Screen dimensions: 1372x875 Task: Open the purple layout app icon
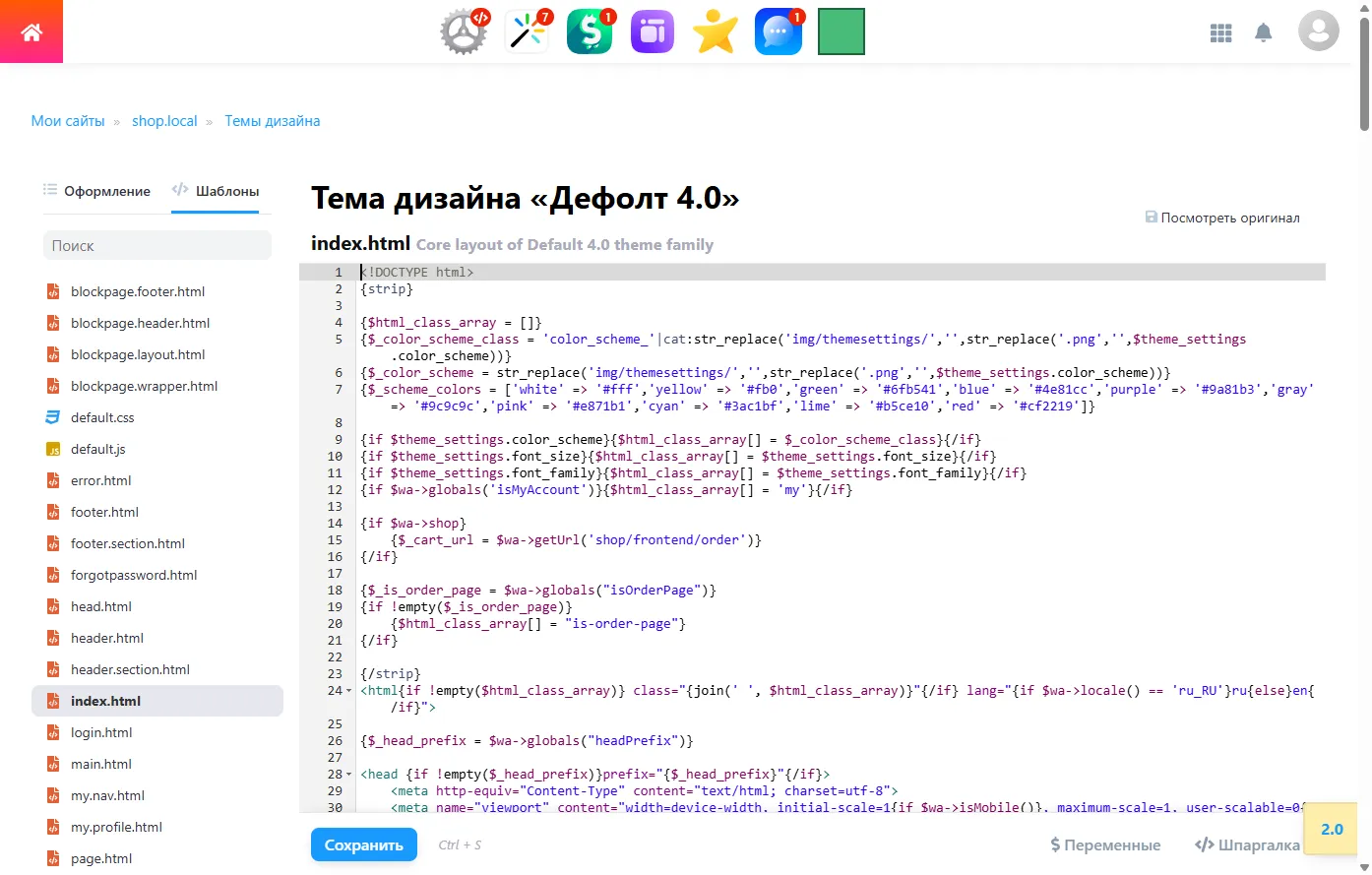(652, 31)
